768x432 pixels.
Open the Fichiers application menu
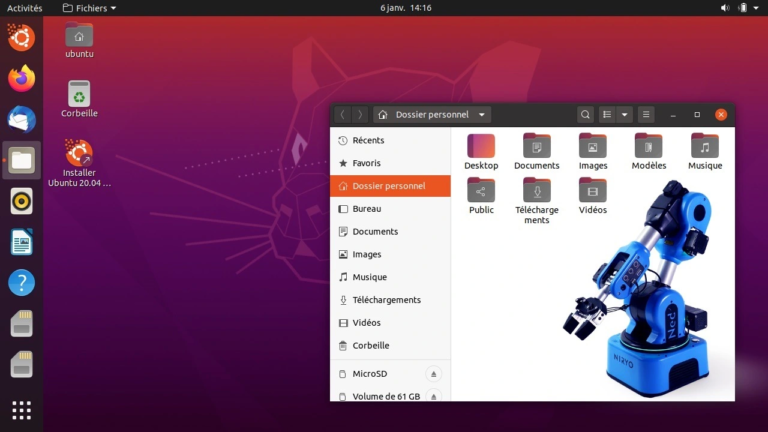click(x=89, y=8)
